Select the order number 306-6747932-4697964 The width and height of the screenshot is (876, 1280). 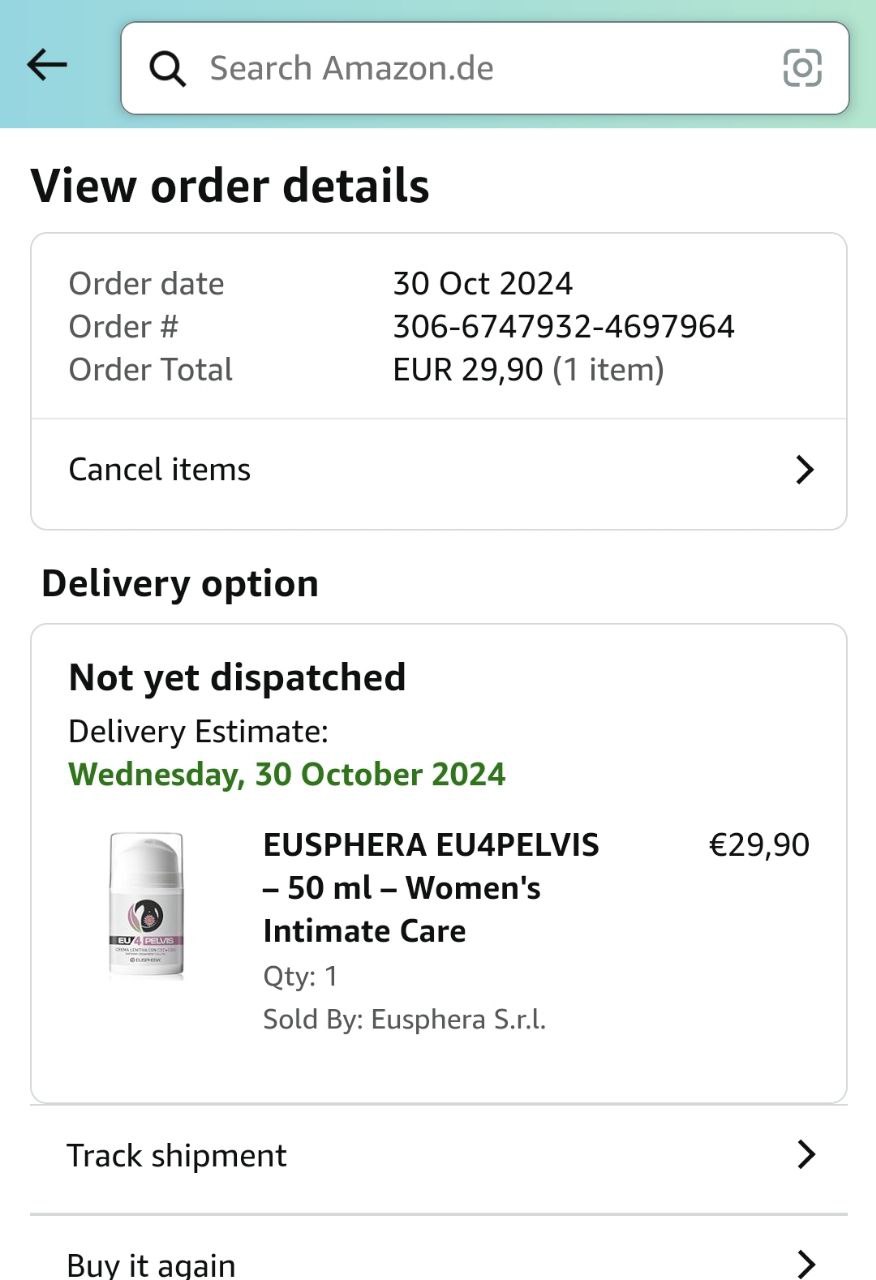click(x=563, y=327)
